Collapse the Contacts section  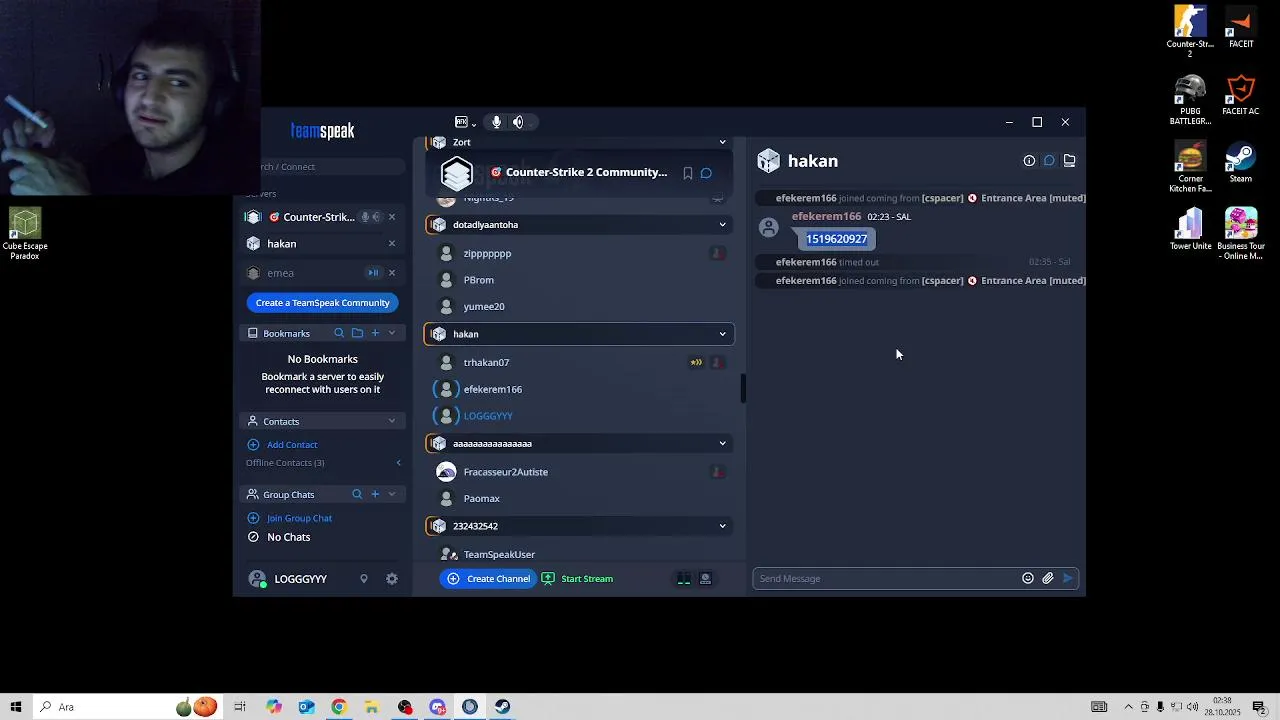(391, 421)
